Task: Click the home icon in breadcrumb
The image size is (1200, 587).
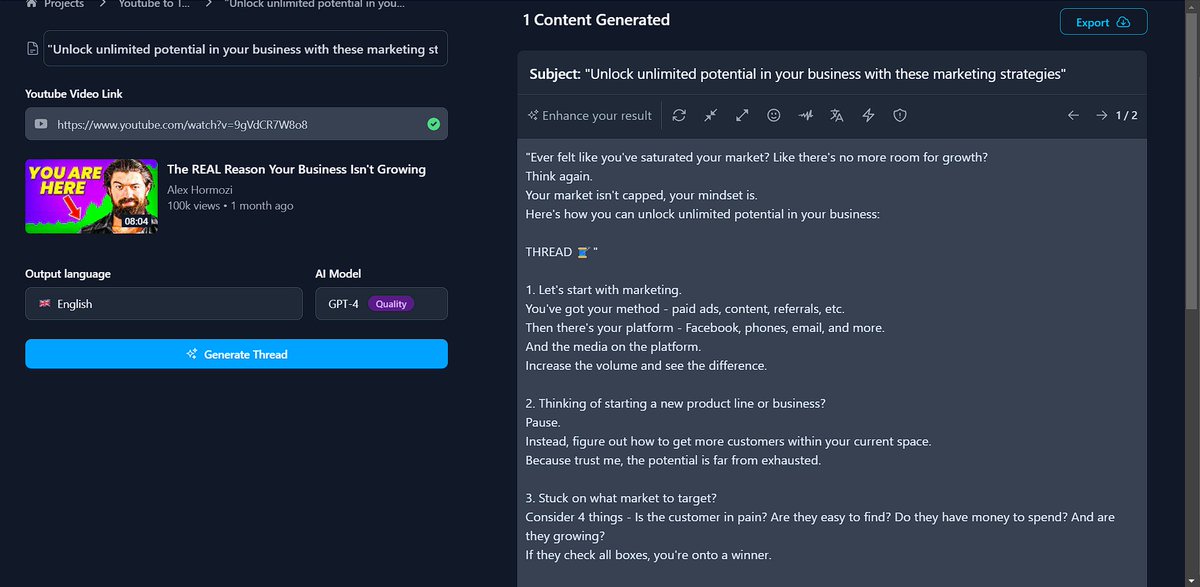Action: pos(31,5)
